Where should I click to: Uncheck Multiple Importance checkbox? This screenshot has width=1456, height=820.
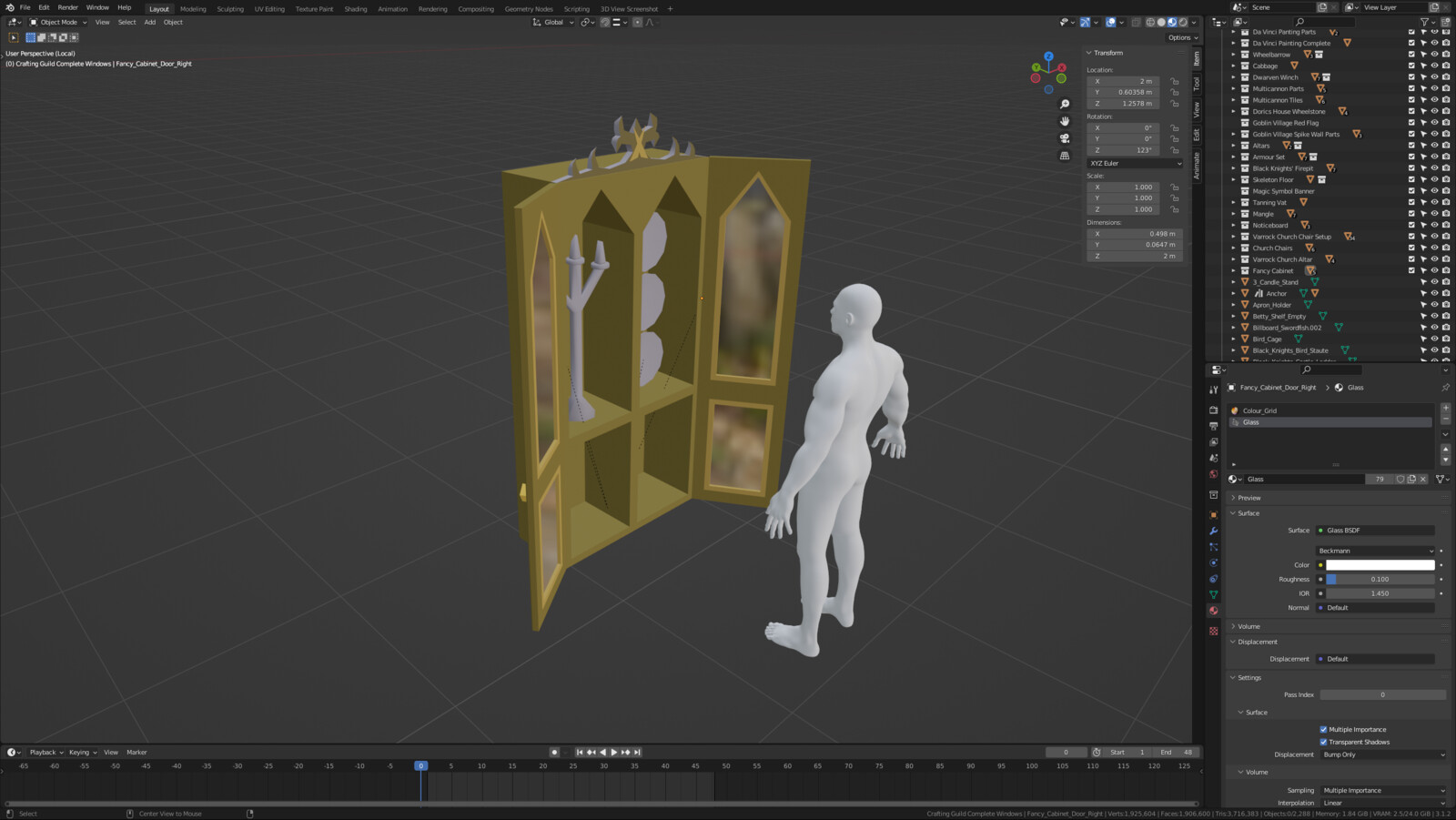1323,729
